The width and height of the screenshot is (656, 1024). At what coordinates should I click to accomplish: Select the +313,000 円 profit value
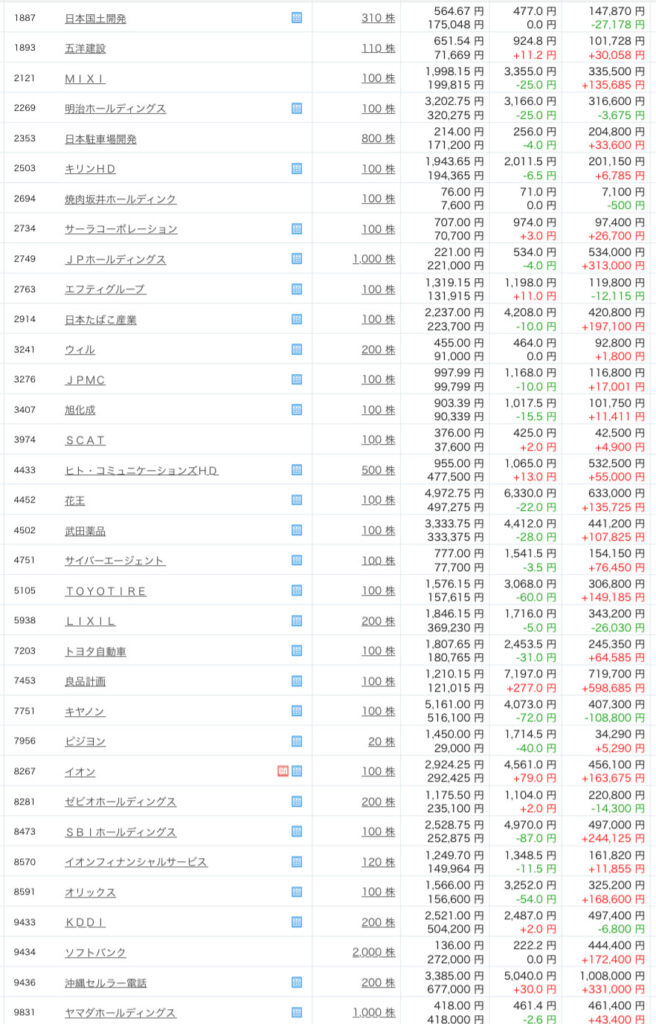click(613, 266)
